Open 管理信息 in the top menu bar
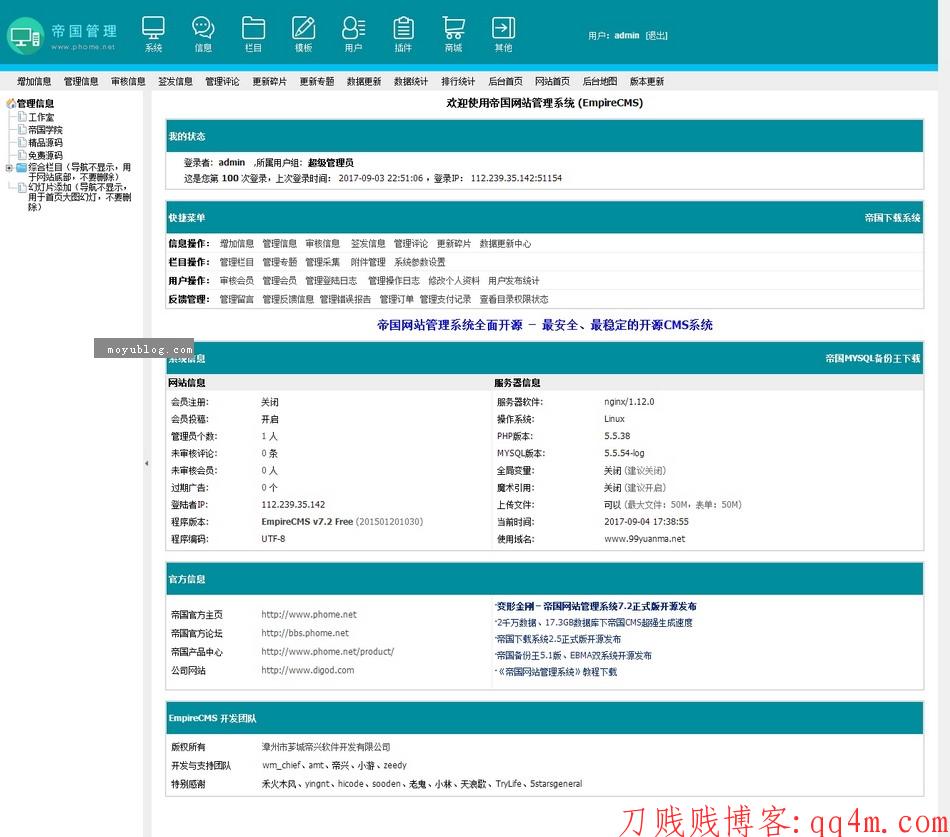Image resolution: width=950 pixels, height=837 pixels. click(x=81, y=81)
